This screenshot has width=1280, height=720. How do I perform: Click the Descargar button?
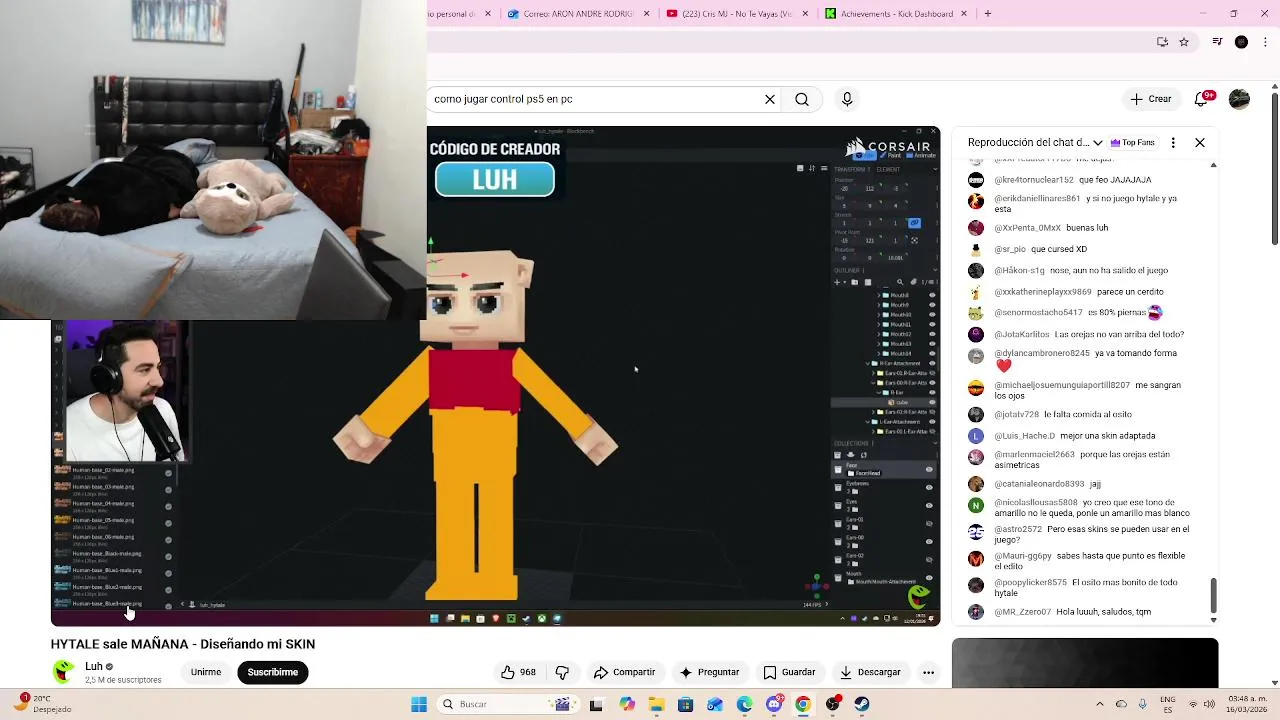tap(870, 672)
